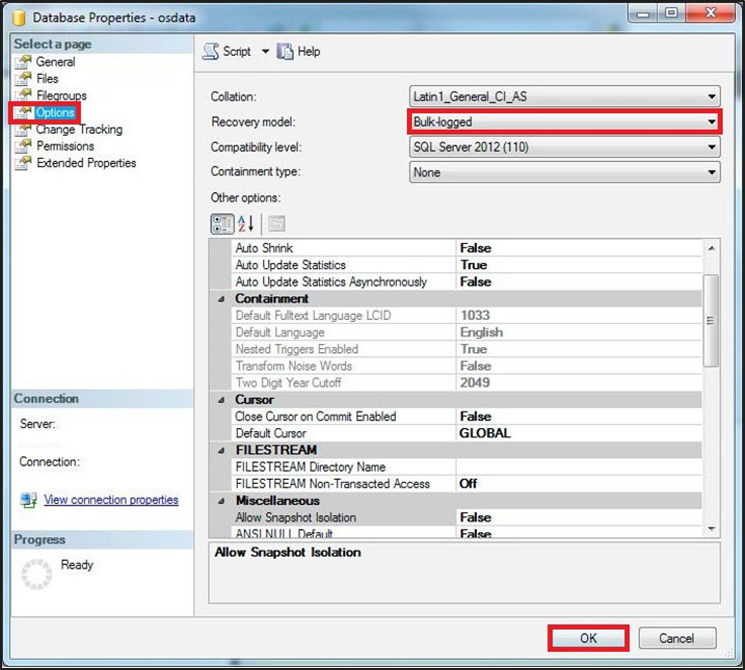Viewport: 745px width, 670px height.
Task: Click the Auto Update Statistics True value
Action: (x=474, y=265)
